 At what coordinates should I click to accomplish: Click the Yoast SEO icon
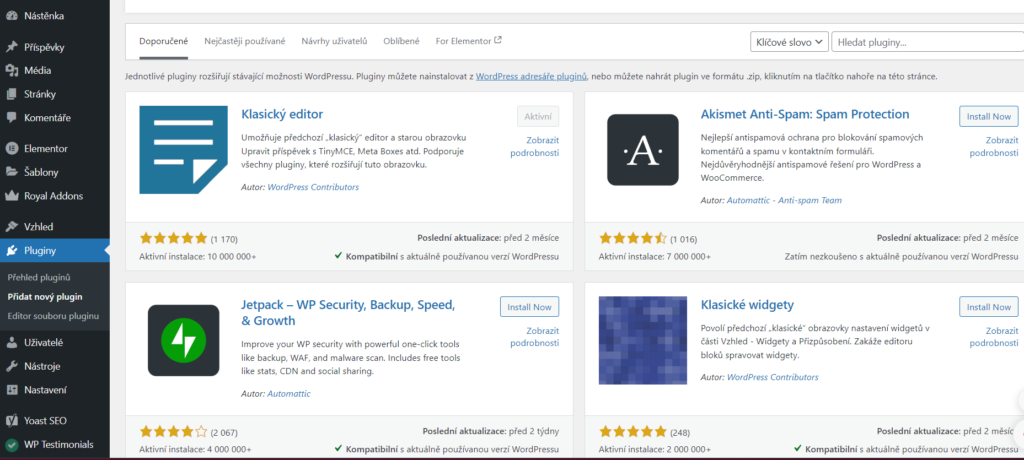[x=11, y=421]
